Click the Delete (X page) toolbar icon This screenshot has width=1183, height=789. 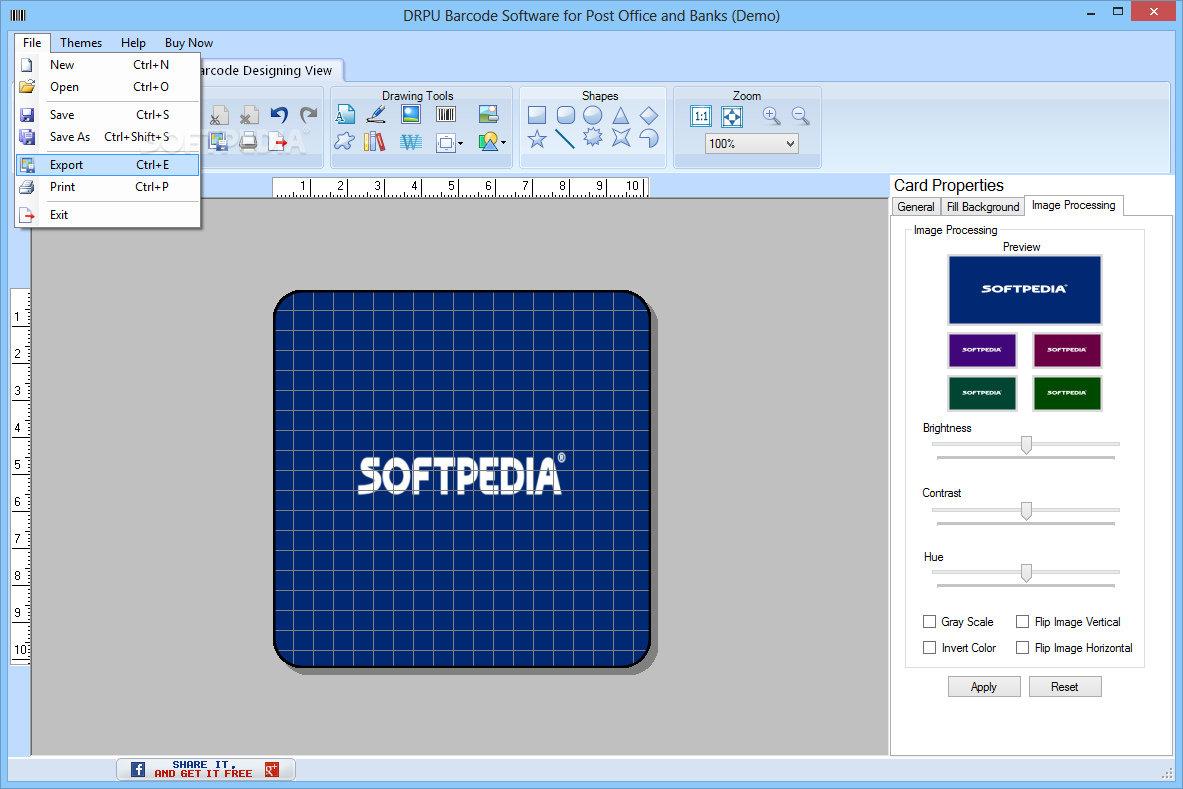(x=249, y=115)
